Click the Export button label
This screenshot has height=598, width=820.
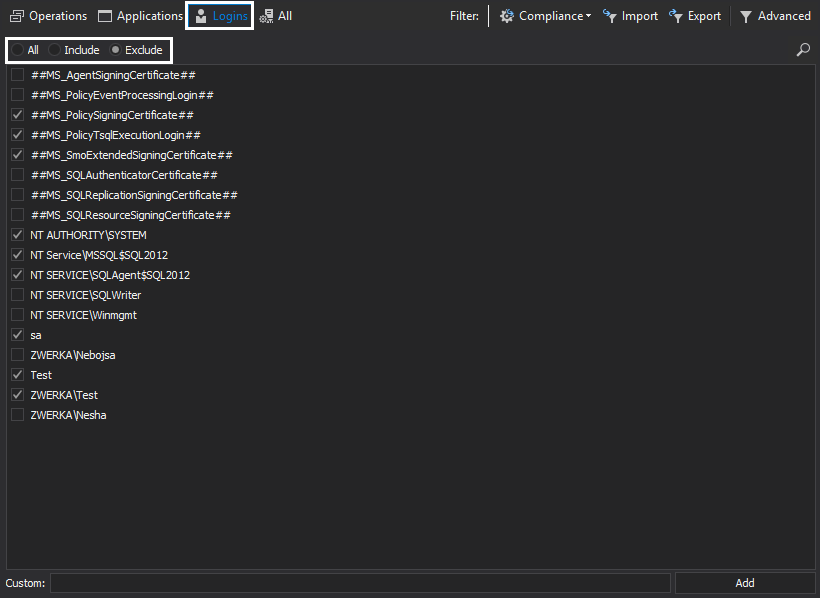(704, 16)
